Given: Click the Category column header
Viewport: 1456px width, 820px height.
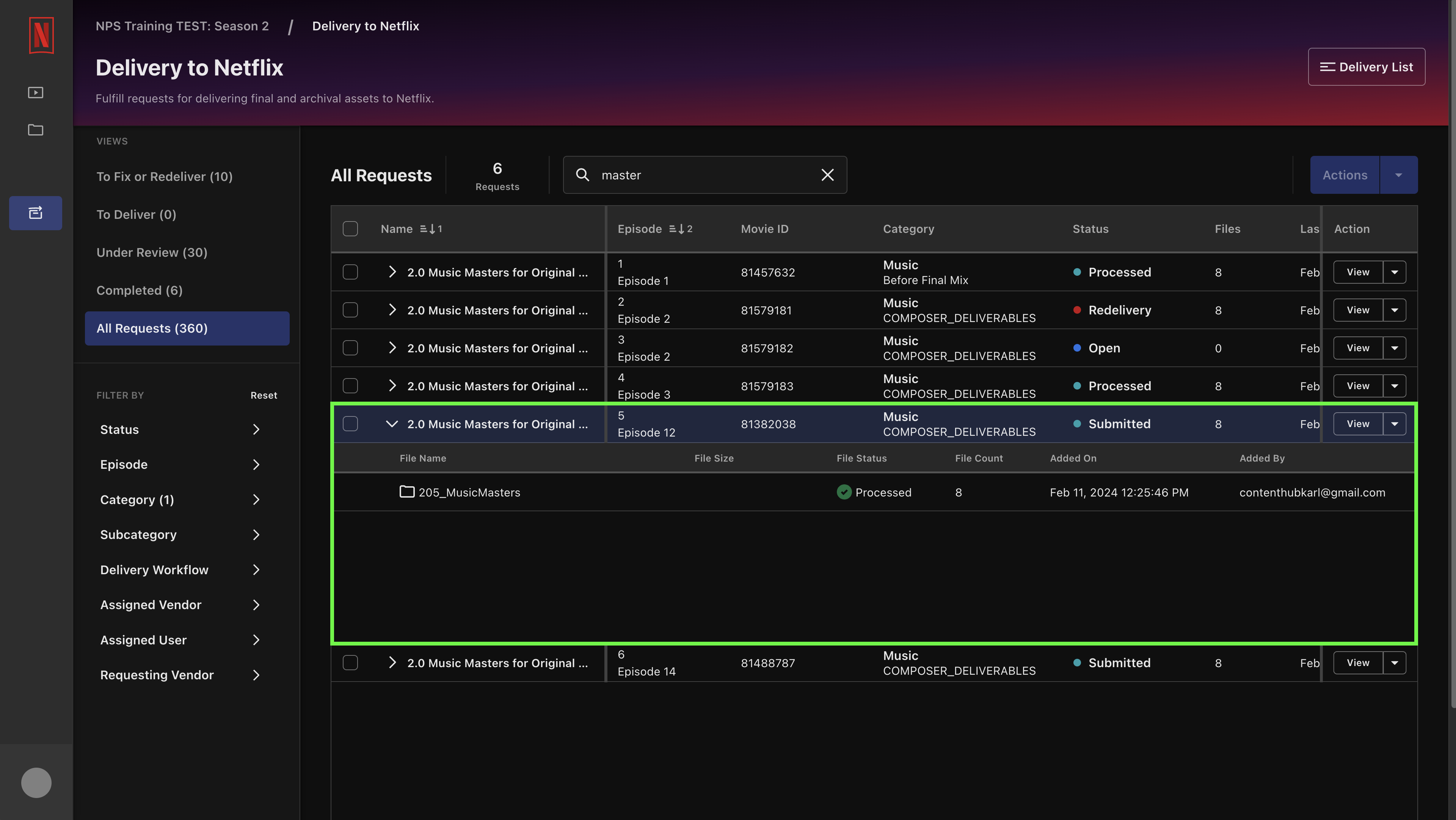Looking at the screenshot, I should click(x=908, y=229).
